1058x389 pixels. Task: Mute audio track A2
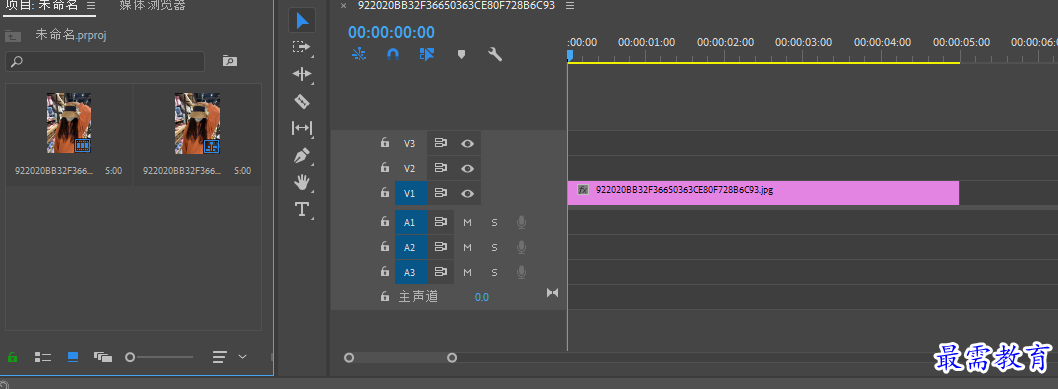[468, 247]
